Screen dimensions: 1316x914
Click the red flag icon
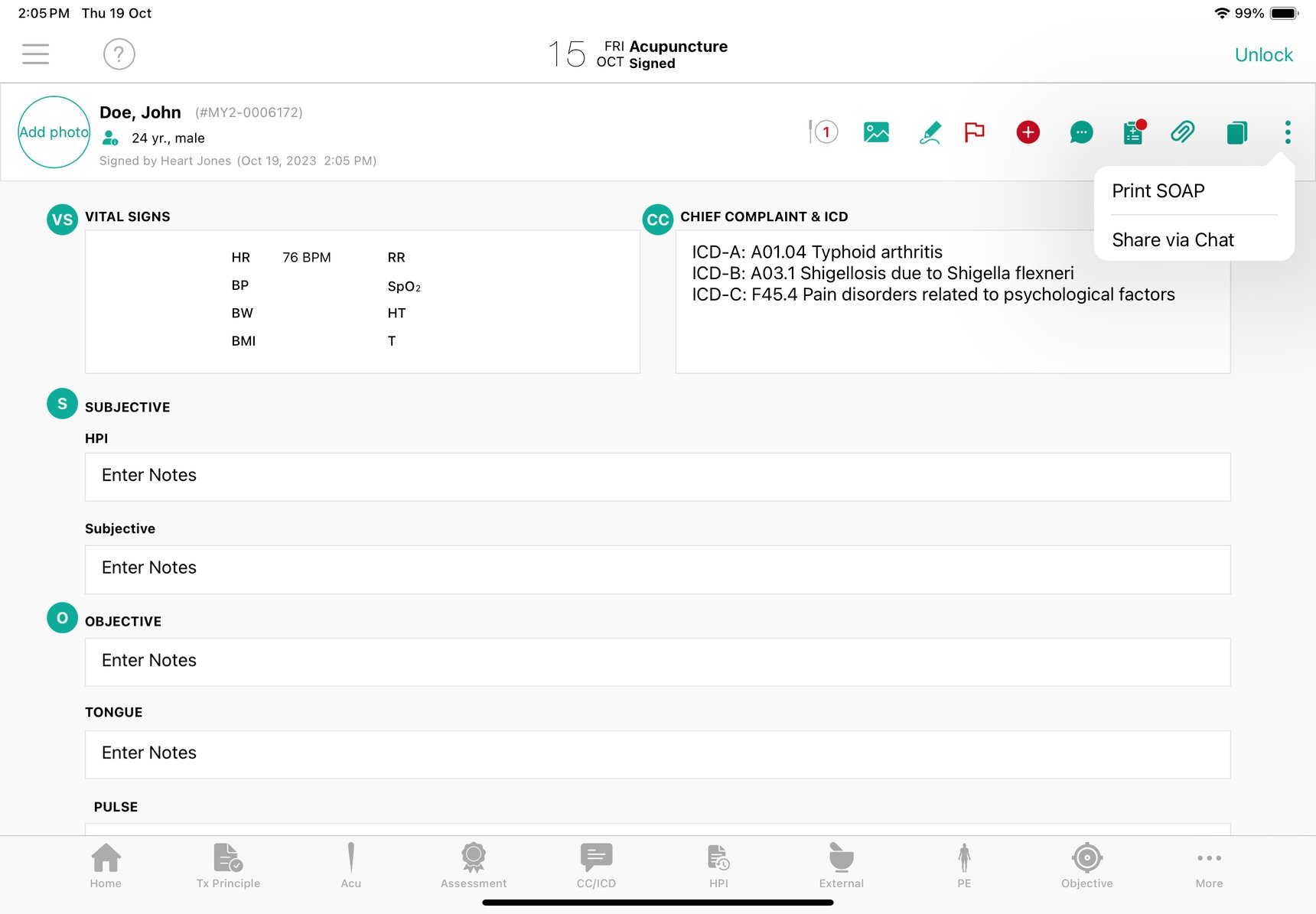pyautogui.click(x=974, y=132)
